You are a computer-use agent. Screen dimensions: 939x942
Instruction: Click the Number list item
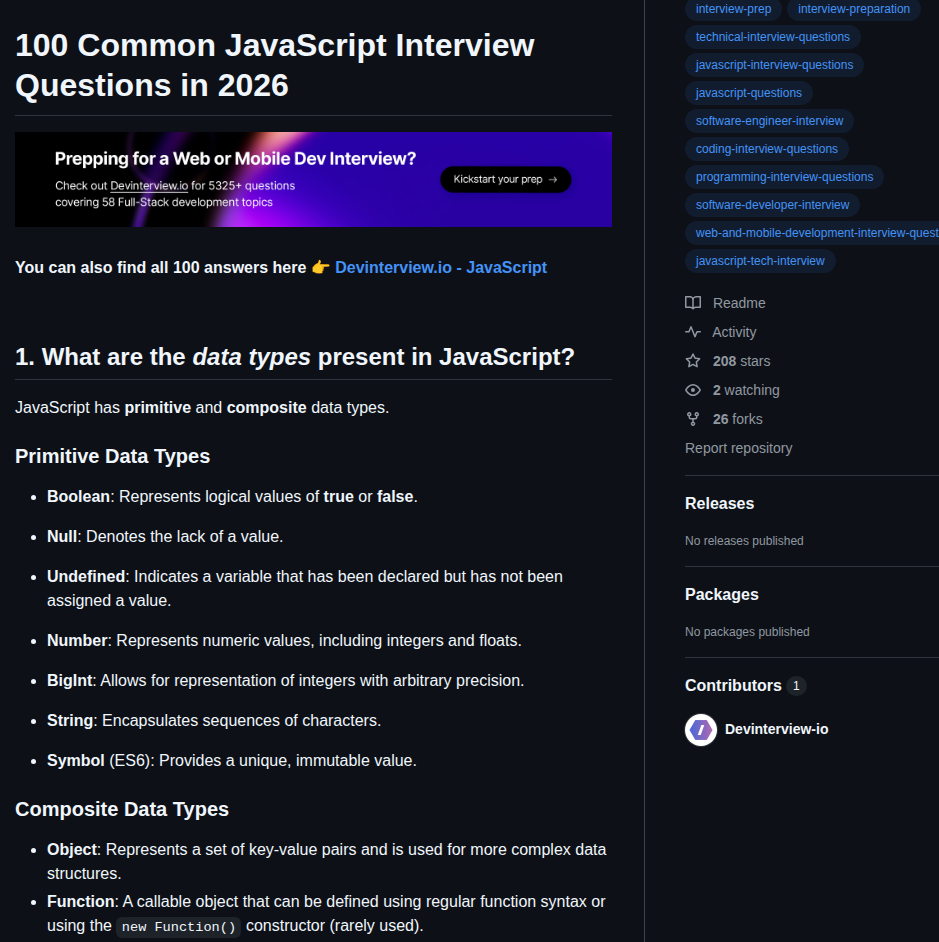click(x=284, y=640)
